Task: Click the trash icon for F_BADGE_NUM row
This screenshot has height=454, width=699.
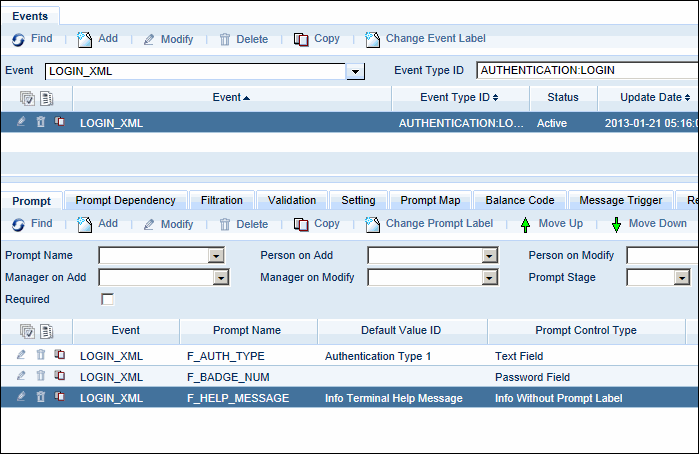Action: [40, 376]
